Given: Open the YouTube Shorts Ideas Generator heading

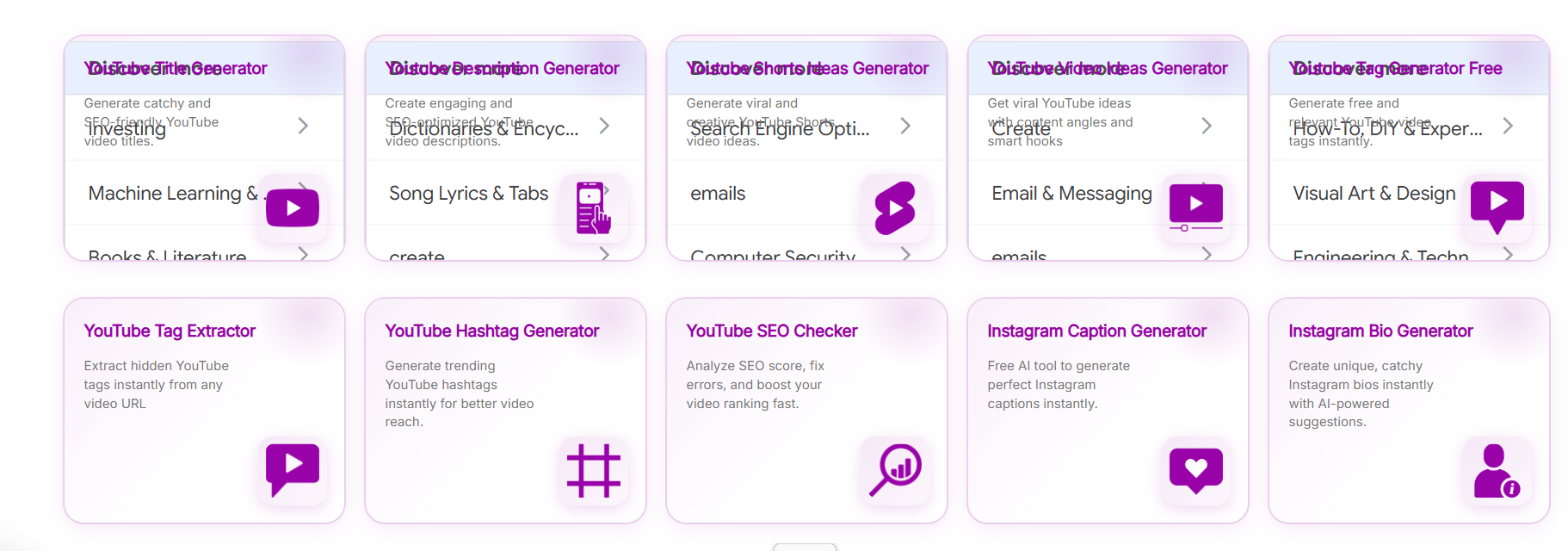Looking at the screenshot, I should (x=807, y=68).
